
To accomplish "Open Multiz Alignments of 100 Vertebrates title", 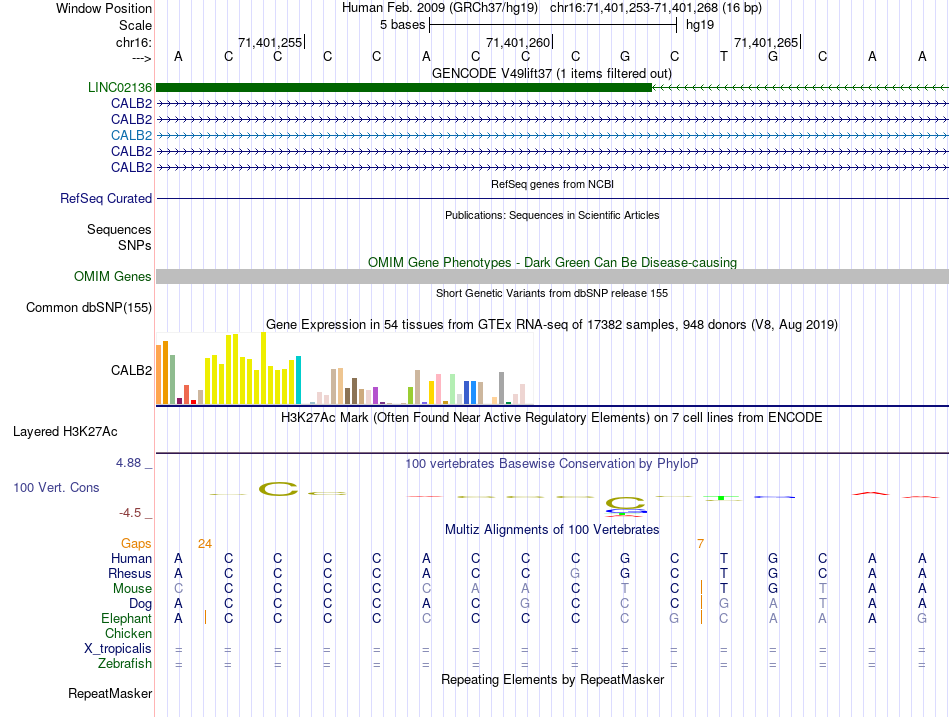I will pos(552,530).
